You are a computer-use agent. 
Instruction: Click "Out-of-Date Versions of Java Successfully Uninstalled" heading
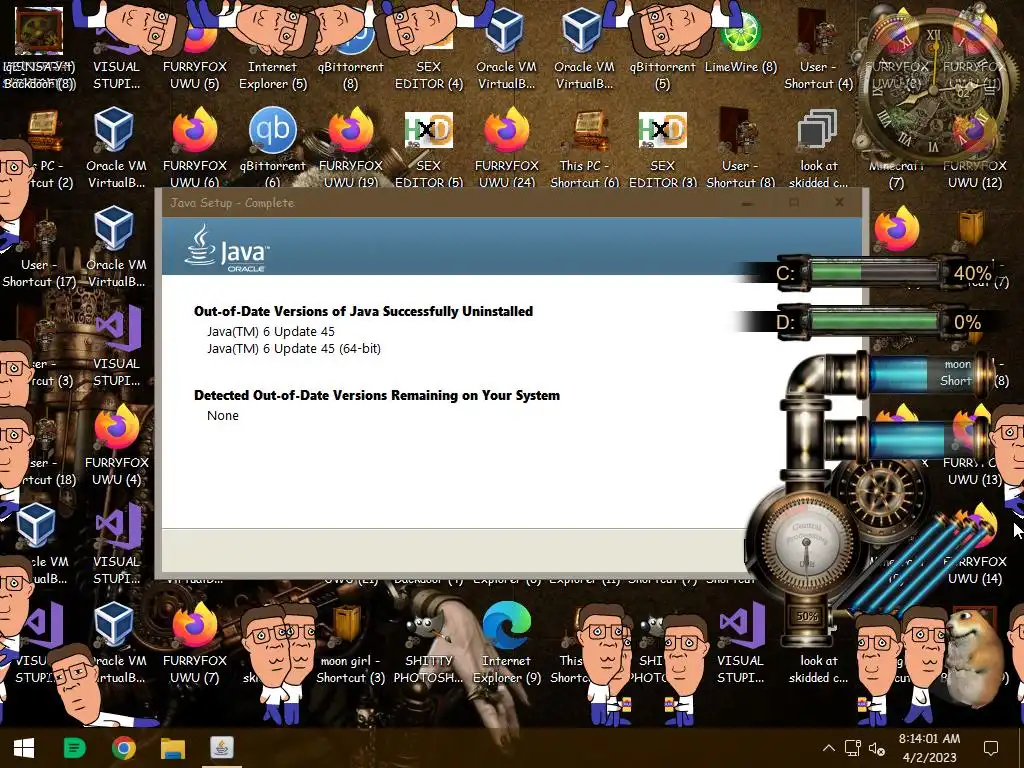click(363, 311)
